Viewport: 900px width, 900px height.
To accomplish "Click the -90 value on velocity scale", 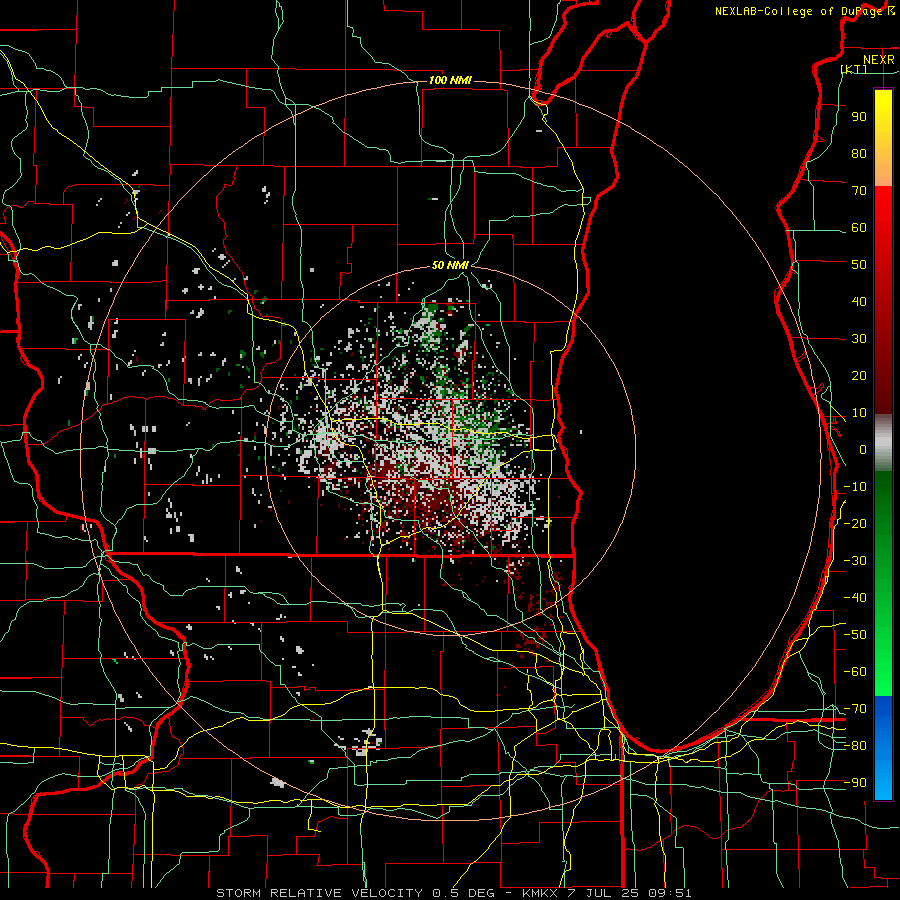I will point(855,783).
